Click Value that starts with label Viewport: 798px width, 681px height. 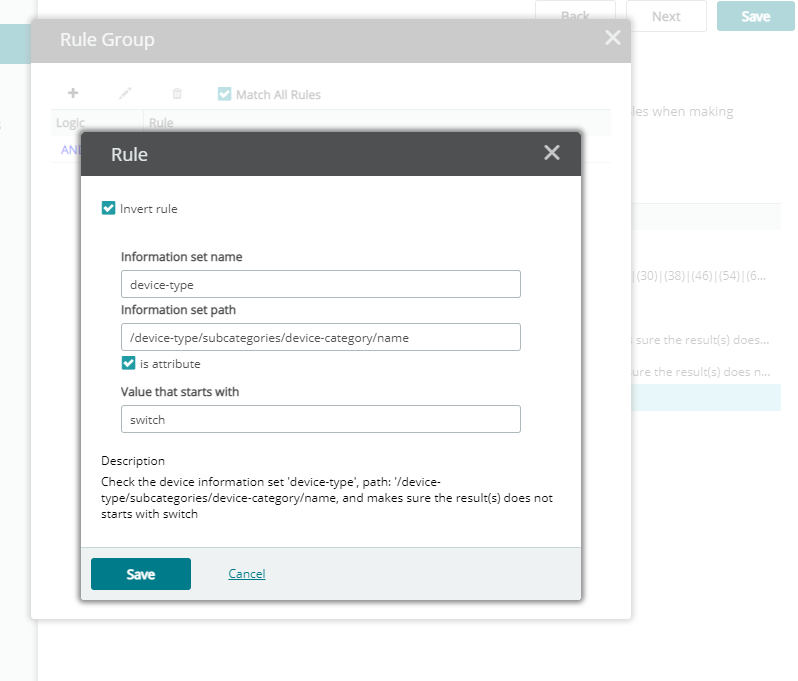click(180, 392)
